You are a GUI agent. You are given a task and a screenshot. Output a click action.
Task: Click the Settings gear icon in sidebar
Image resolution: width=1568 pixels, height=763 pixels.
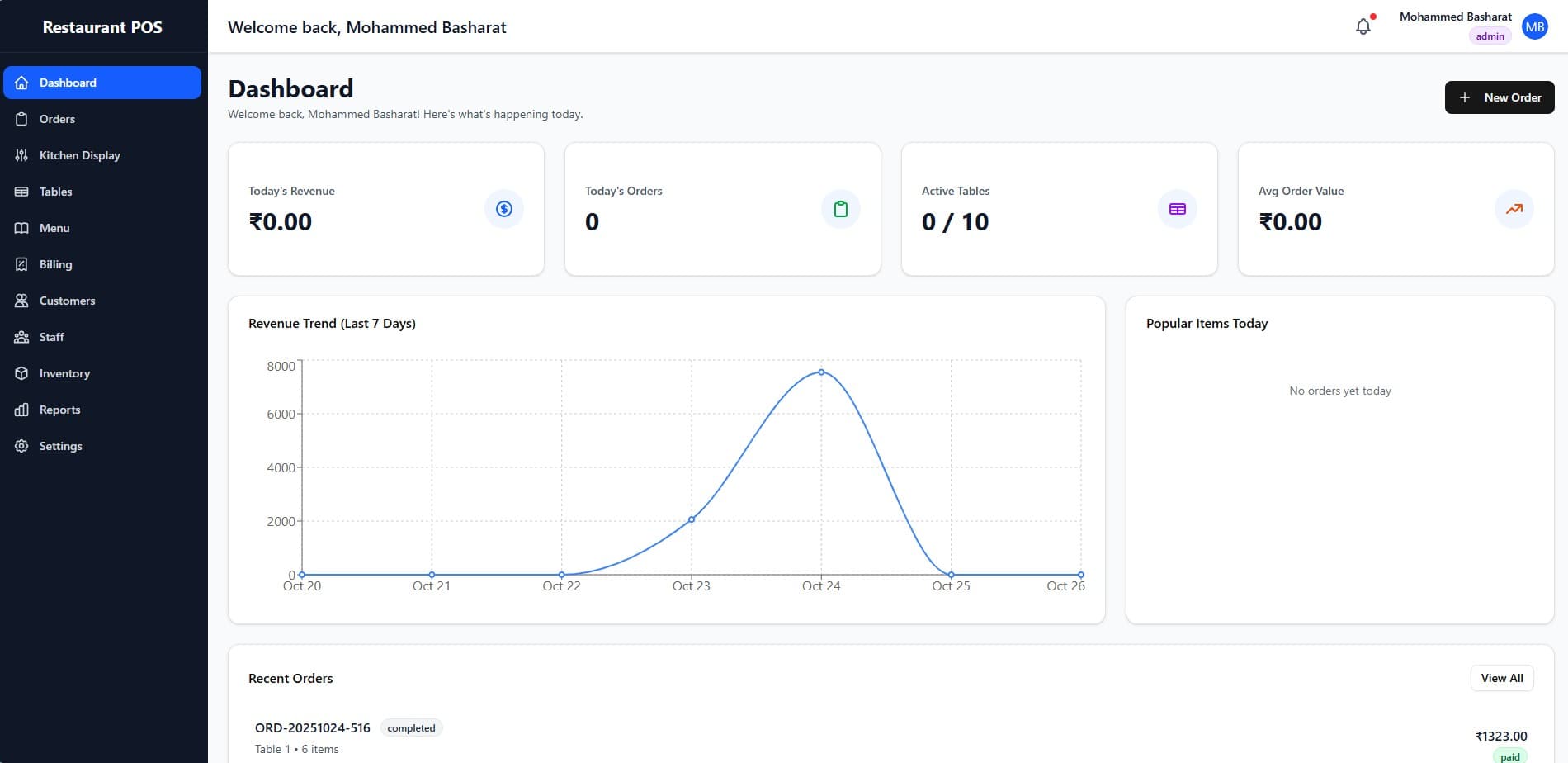(x=21, y=446)
